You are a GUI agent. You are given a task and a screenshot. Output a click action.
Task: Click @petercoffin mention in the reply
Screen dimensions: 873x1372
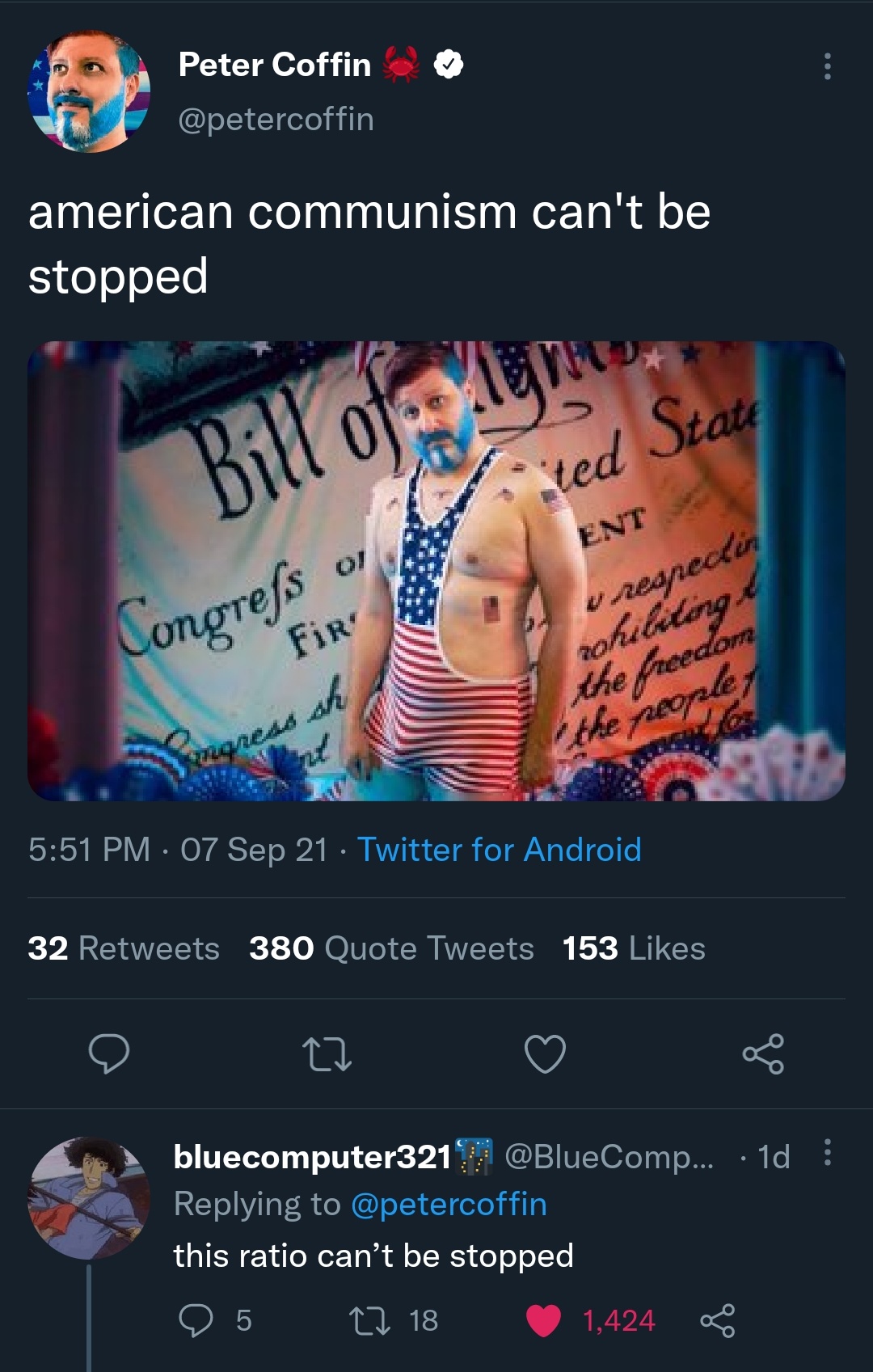pyautogui.click(x=449, y=1205)
